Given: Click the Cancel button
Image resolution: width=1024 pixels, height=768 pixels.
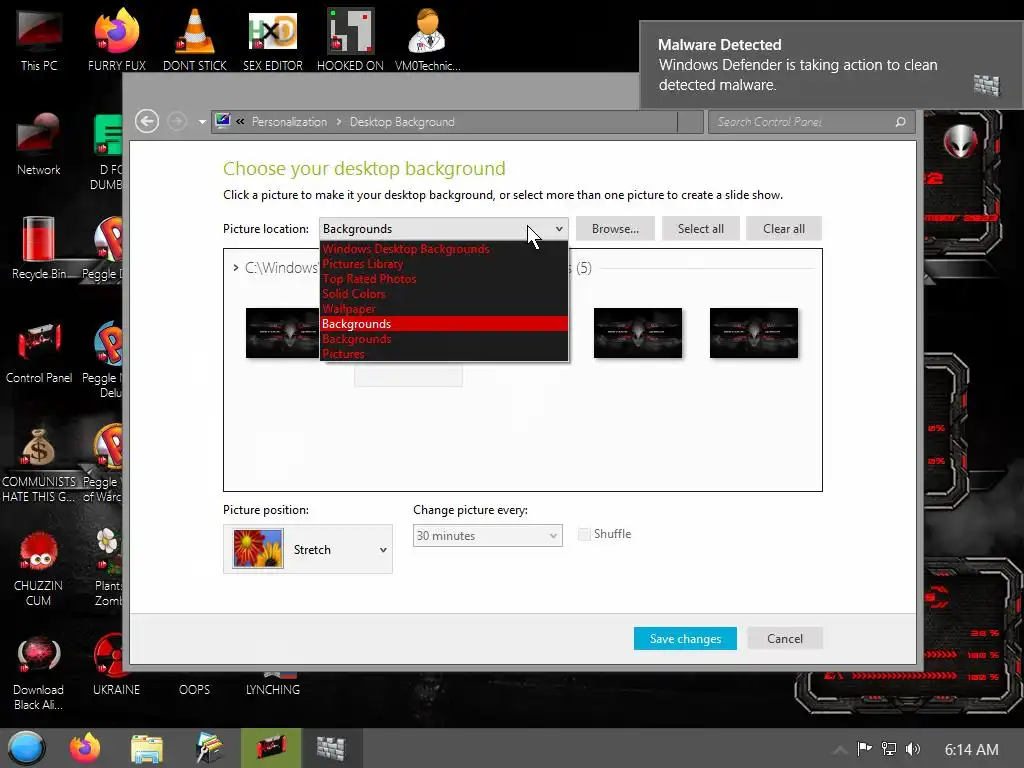Looking at the screenshot, I should [x=785, y=639].
